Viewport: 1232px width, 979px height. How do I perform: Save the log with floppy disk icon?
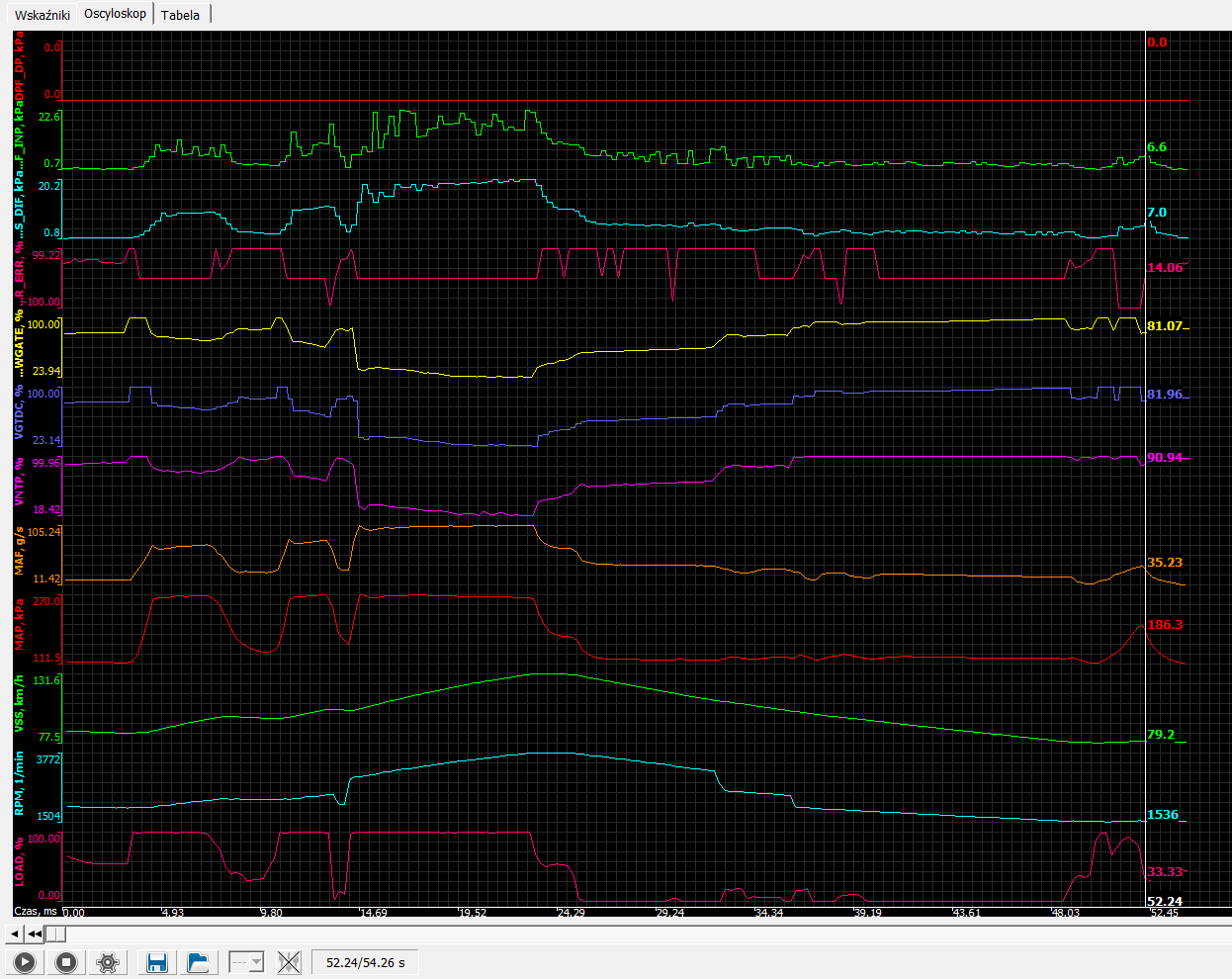pyautogui.click(x=156, y=962)
